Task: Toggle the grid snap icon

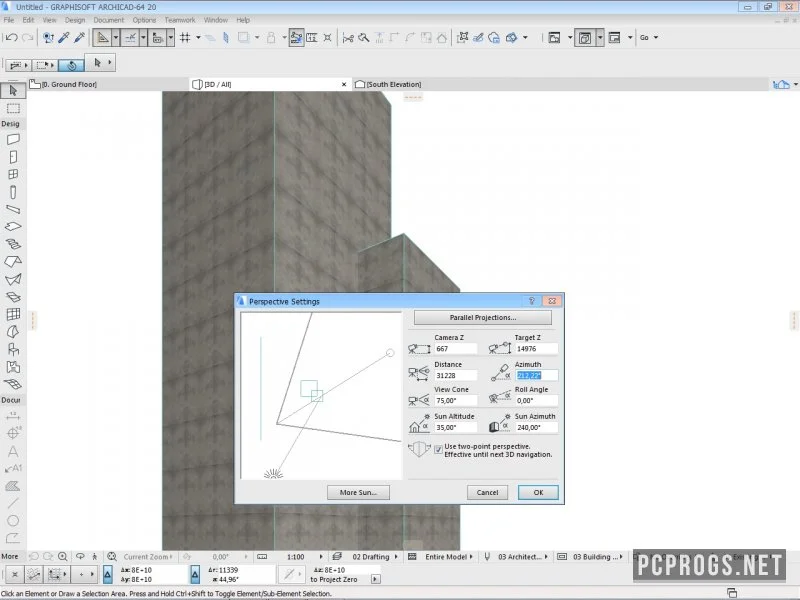Action: click(x=185, y=38)
